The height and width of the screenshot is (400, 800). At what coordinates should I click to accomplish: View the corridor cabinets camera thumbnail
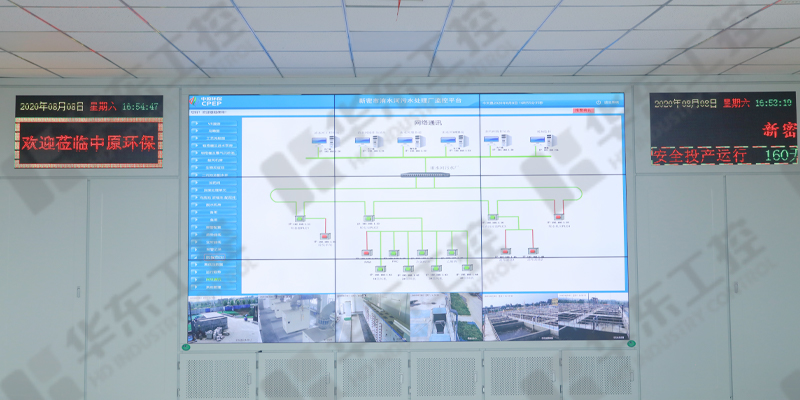372,317
